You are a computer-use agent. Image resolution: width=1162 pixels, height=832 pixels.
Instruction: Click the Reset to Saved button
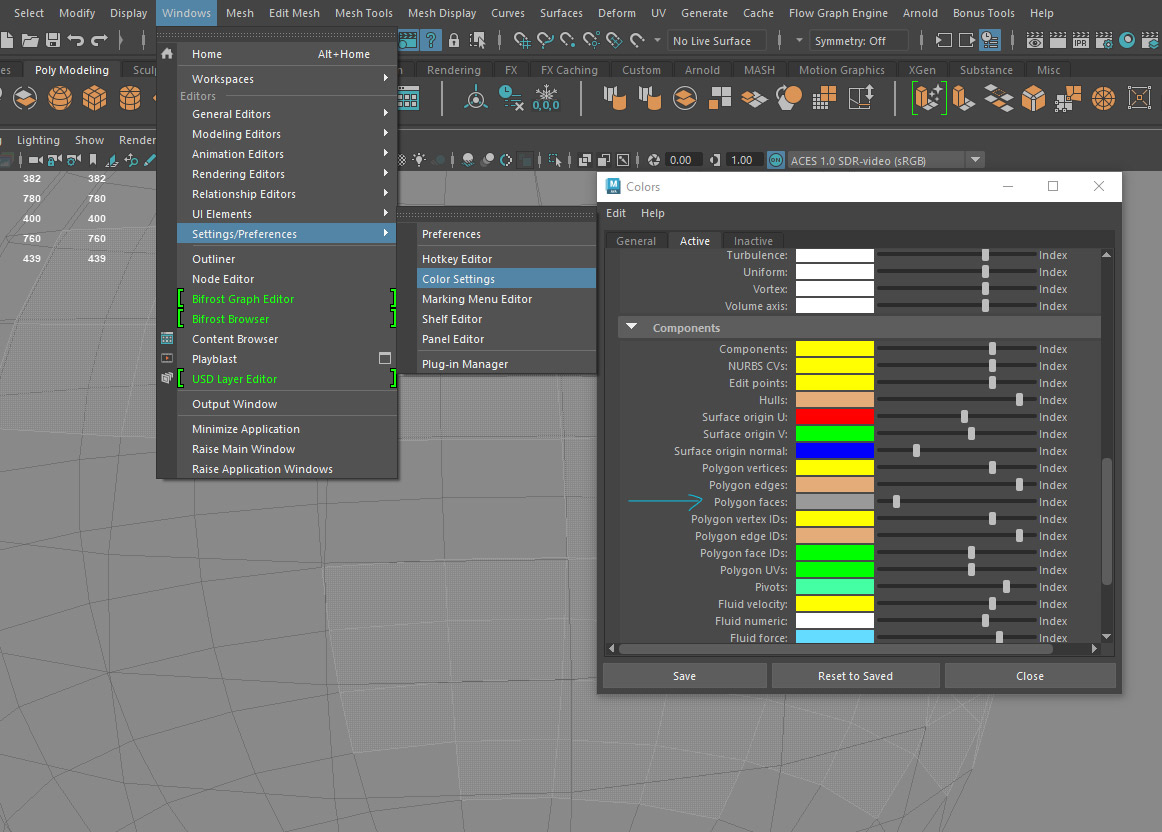pos(855,676)
